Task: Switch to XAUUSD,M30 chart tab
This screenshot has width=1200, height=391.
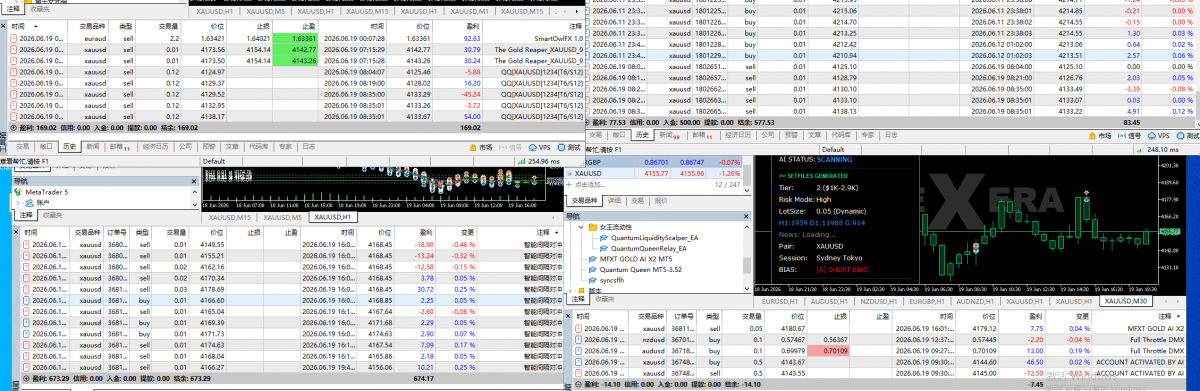Action: pyautogui.click(x=1125, y=300)
